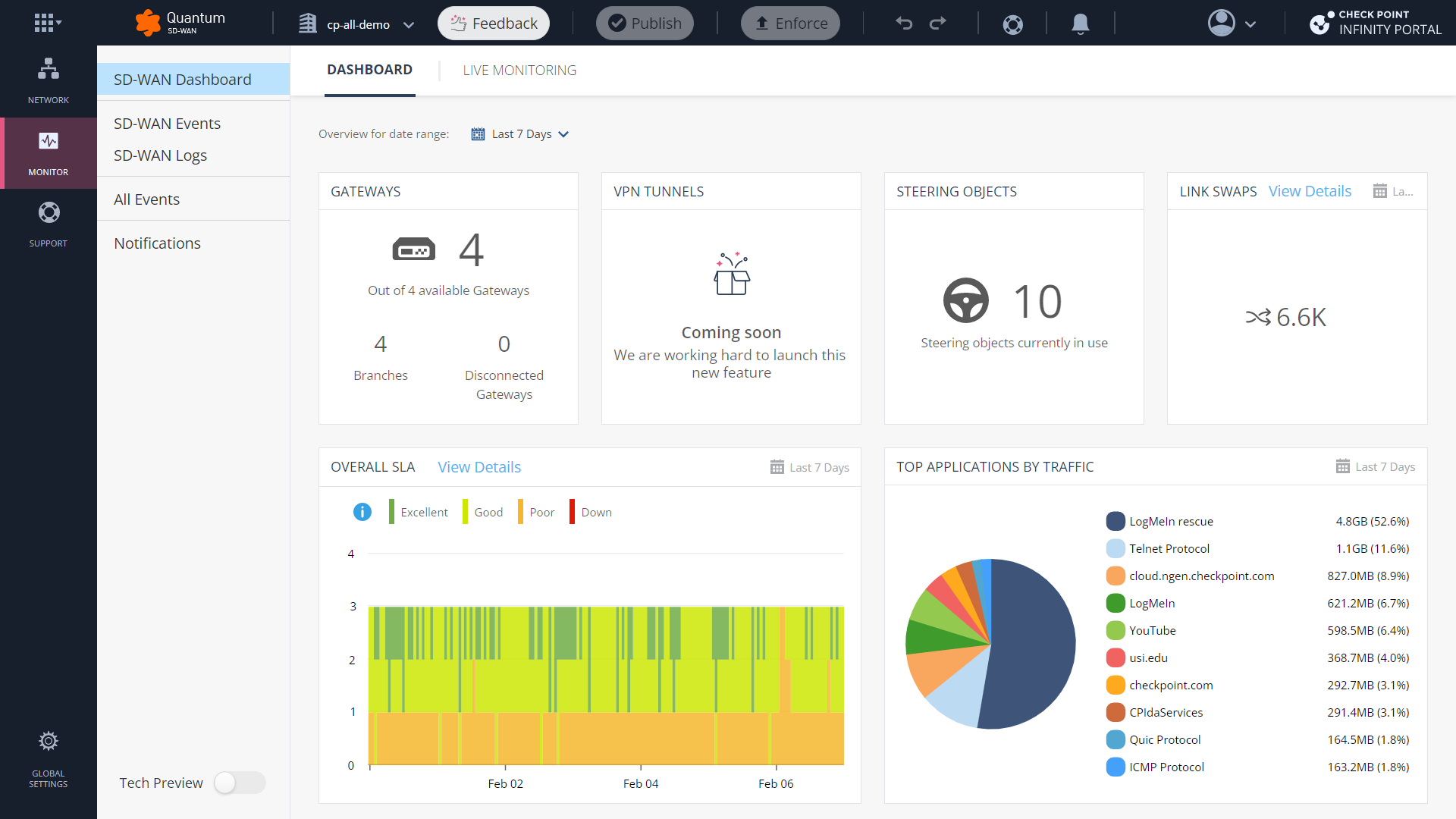Click the 10 steering objects value
Image resolution: width=1456 pixels, height=819 pixels.
coord(1037,301)
